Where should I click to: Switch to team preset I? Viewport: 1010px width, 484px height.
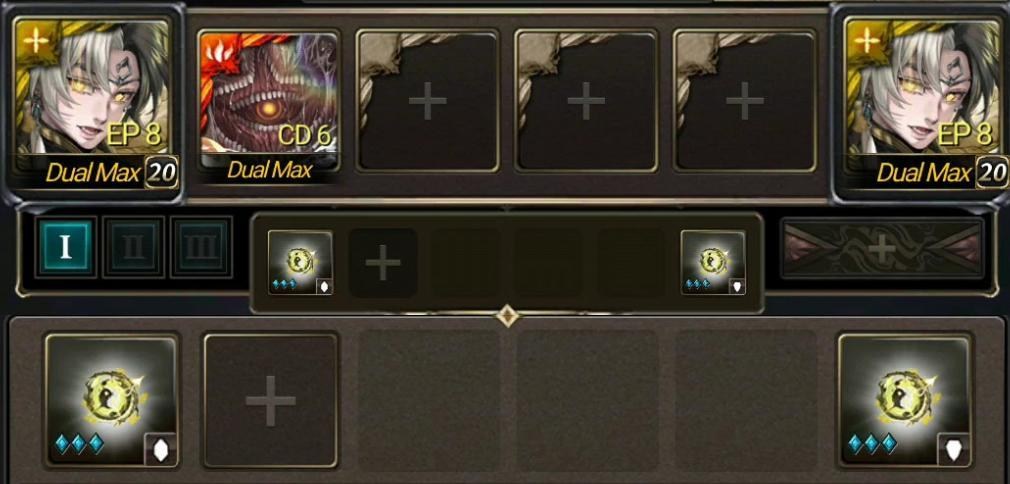(66, 247)
